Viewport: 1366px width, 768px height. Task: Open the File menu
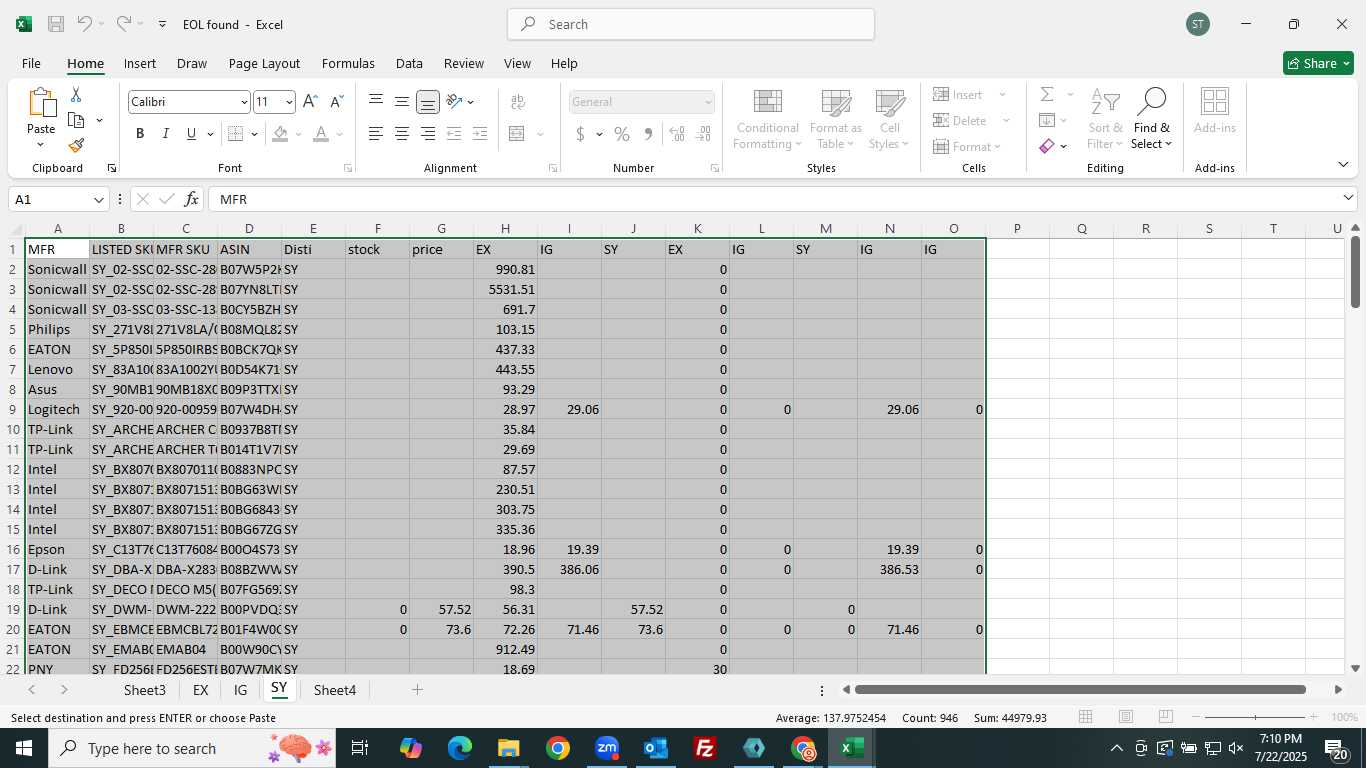[x=31, y=63]
